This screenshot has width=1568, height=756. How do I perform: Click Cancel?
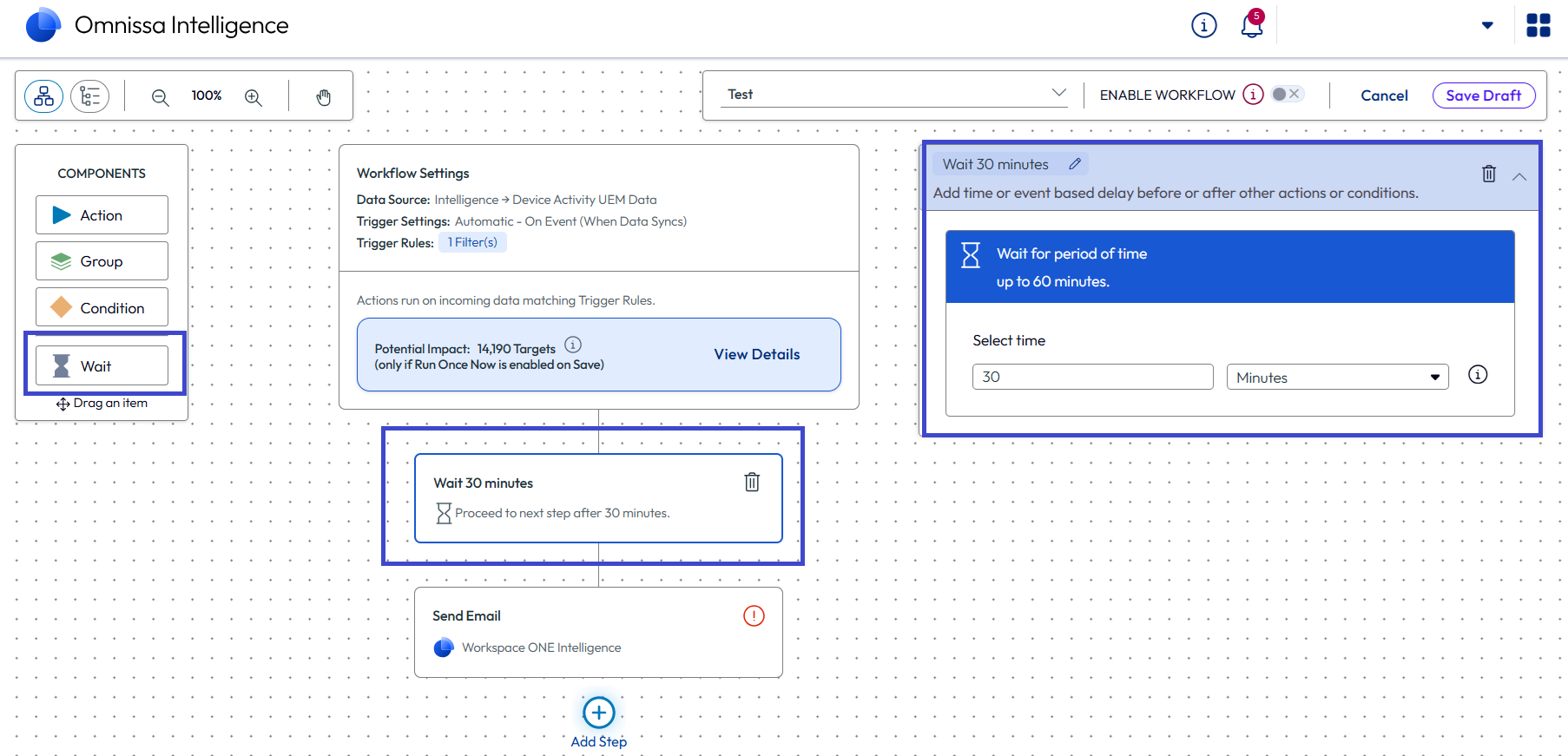pos(1384,95)
